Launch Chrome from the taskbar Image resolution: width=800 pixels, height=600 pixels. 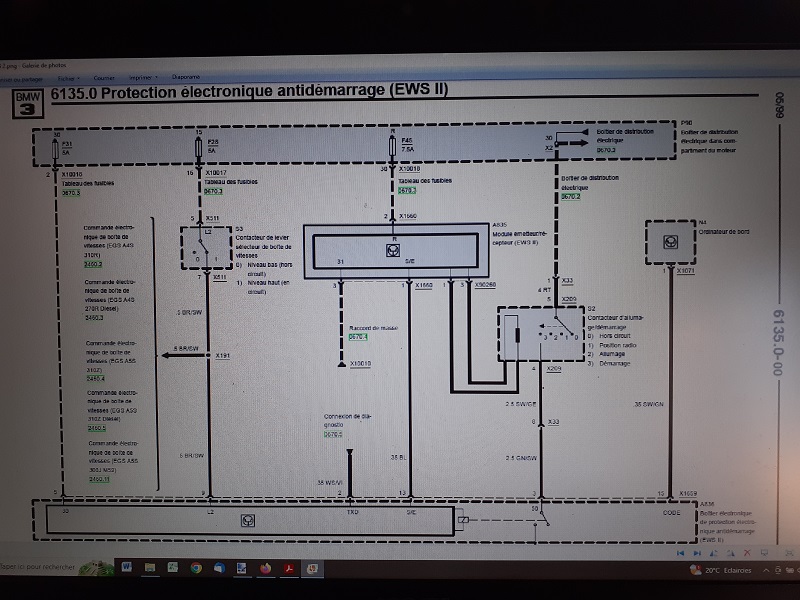[196, 568]
